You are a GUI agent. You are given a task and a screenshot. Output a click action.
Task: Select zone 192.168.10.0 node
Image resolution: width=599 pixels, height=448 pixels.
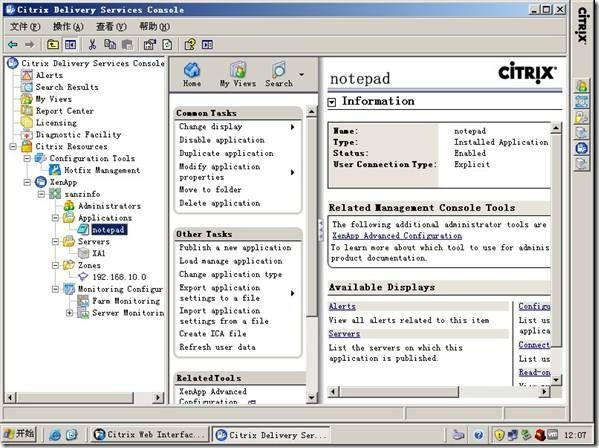click(119, 277)
